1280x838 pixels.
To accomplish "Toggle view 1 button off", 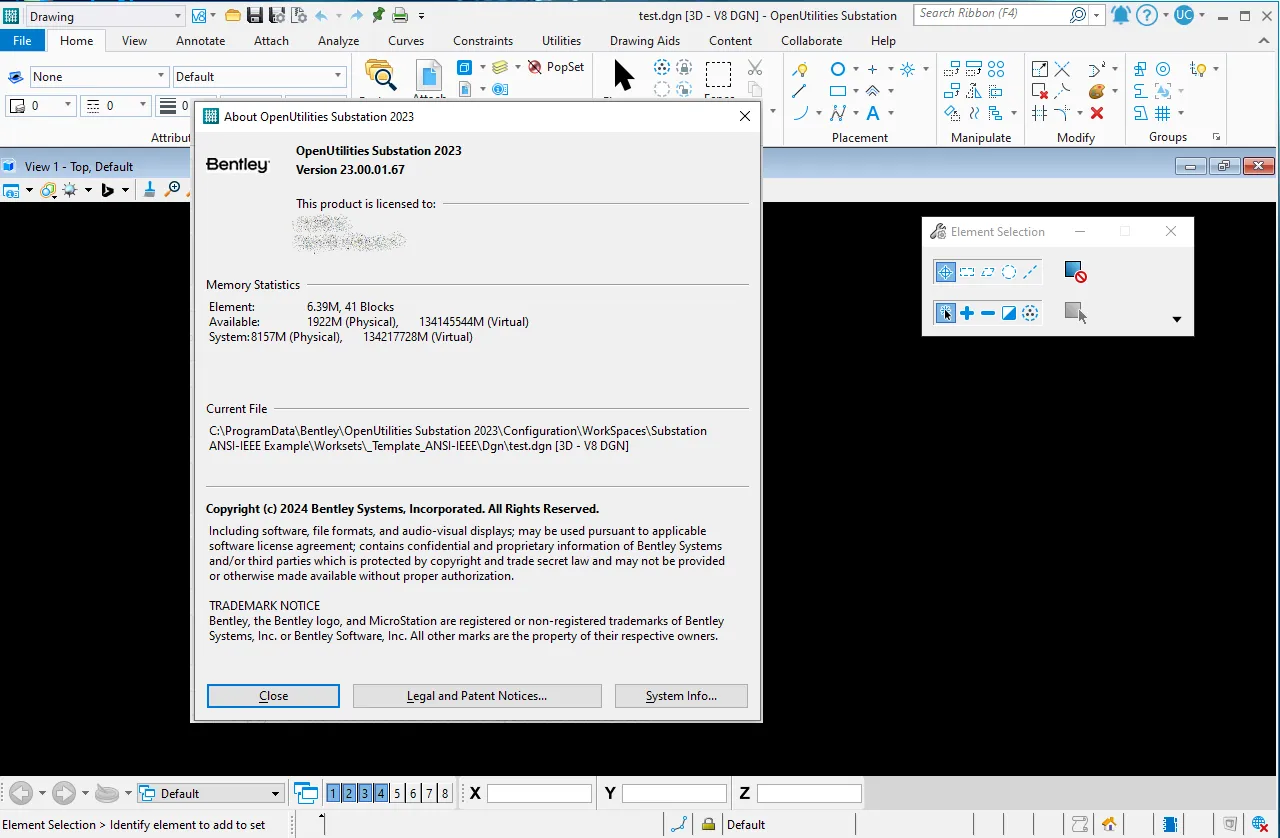I will point(333,793).
